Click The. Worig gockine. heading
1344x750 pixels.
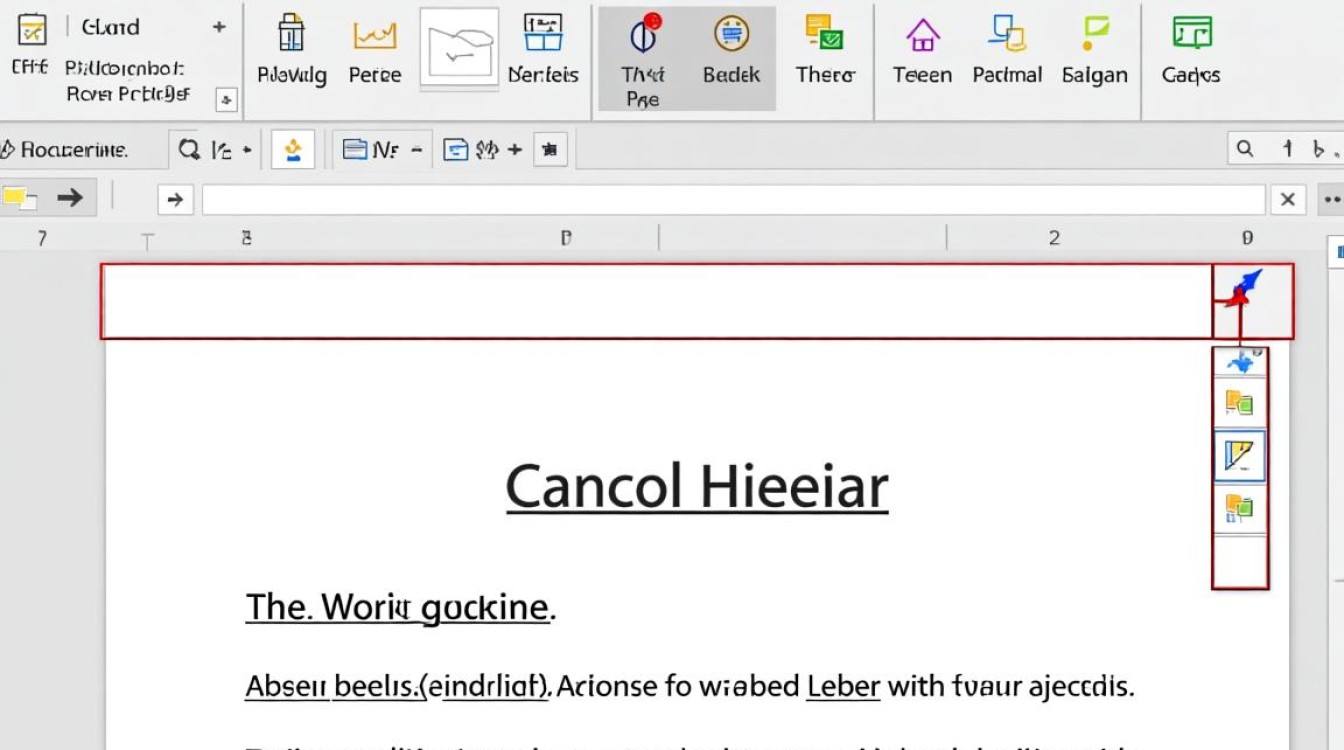coord(401,607)
